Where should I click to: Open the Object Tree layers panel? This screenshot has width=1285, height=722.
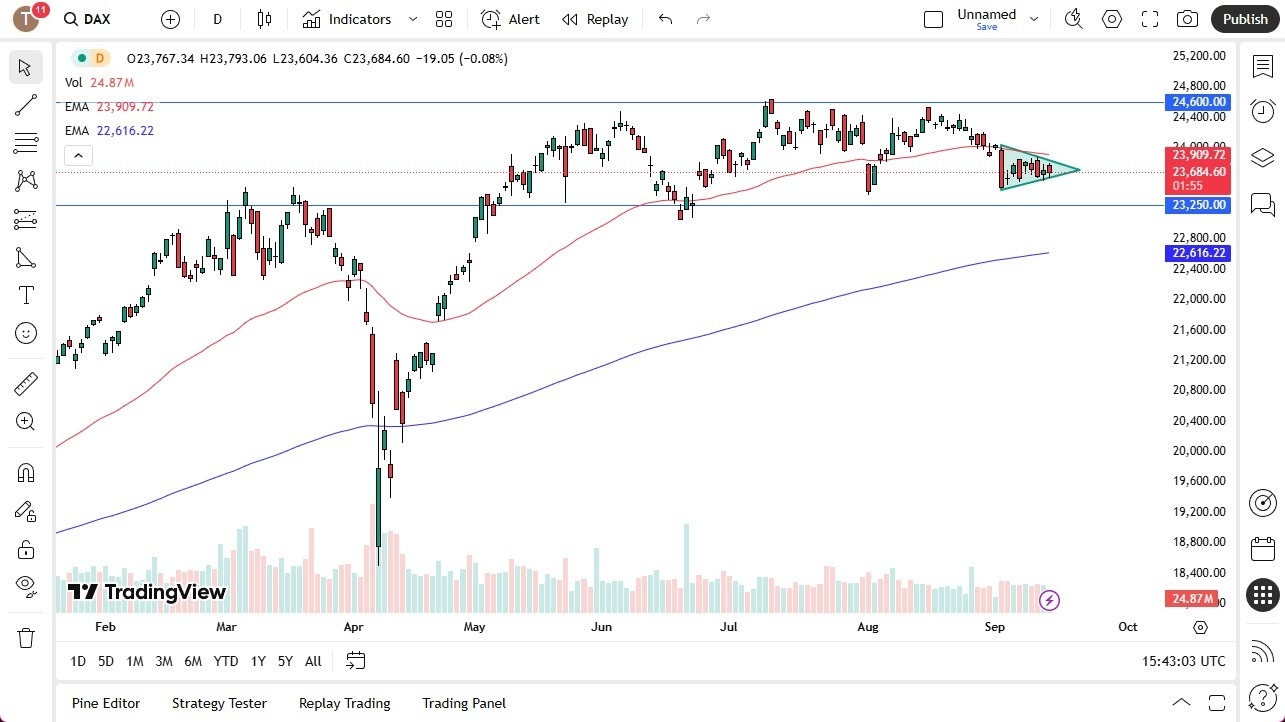coord(1262,157)
